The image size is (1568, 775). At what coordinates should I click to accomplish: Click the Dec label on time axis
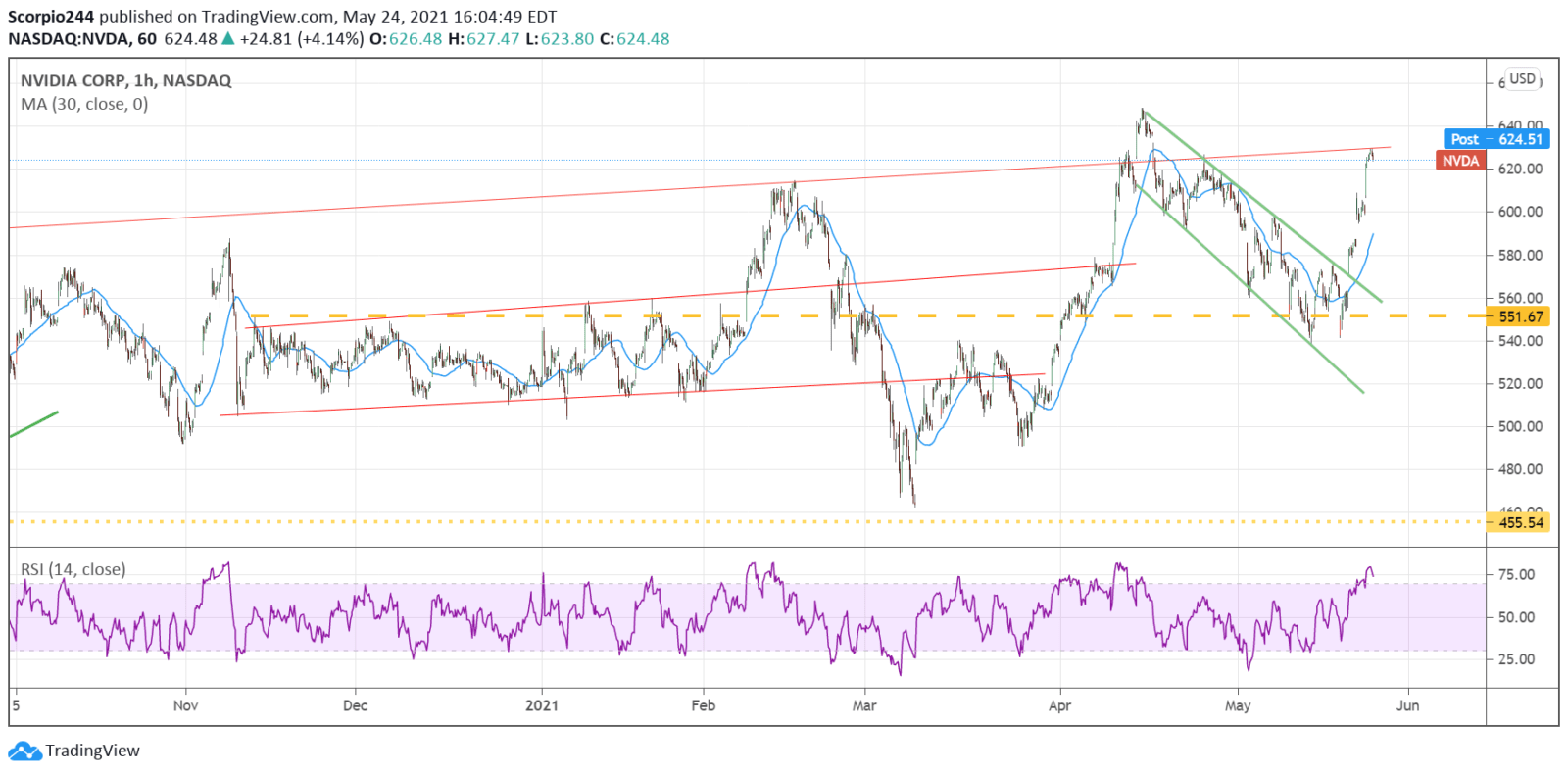[x=356, y=705]
